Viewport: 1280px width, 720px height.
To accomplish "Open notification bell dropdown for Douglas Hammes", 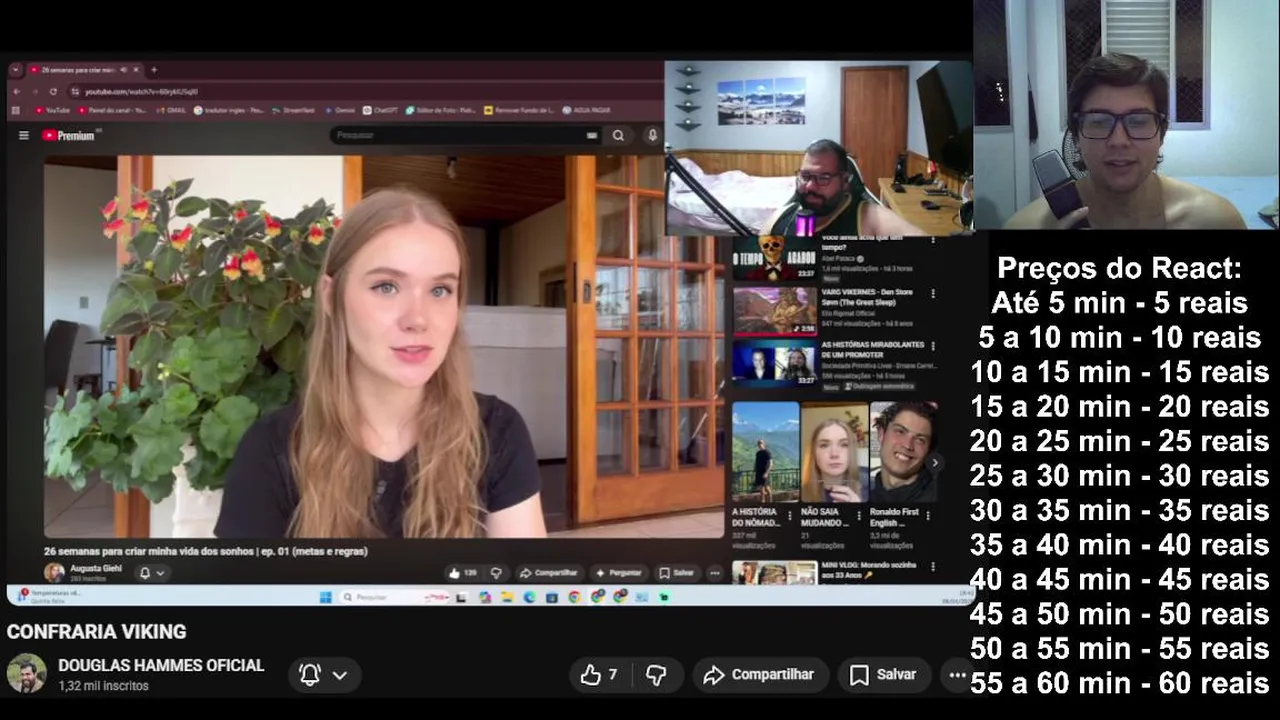I will click(323, 675).
